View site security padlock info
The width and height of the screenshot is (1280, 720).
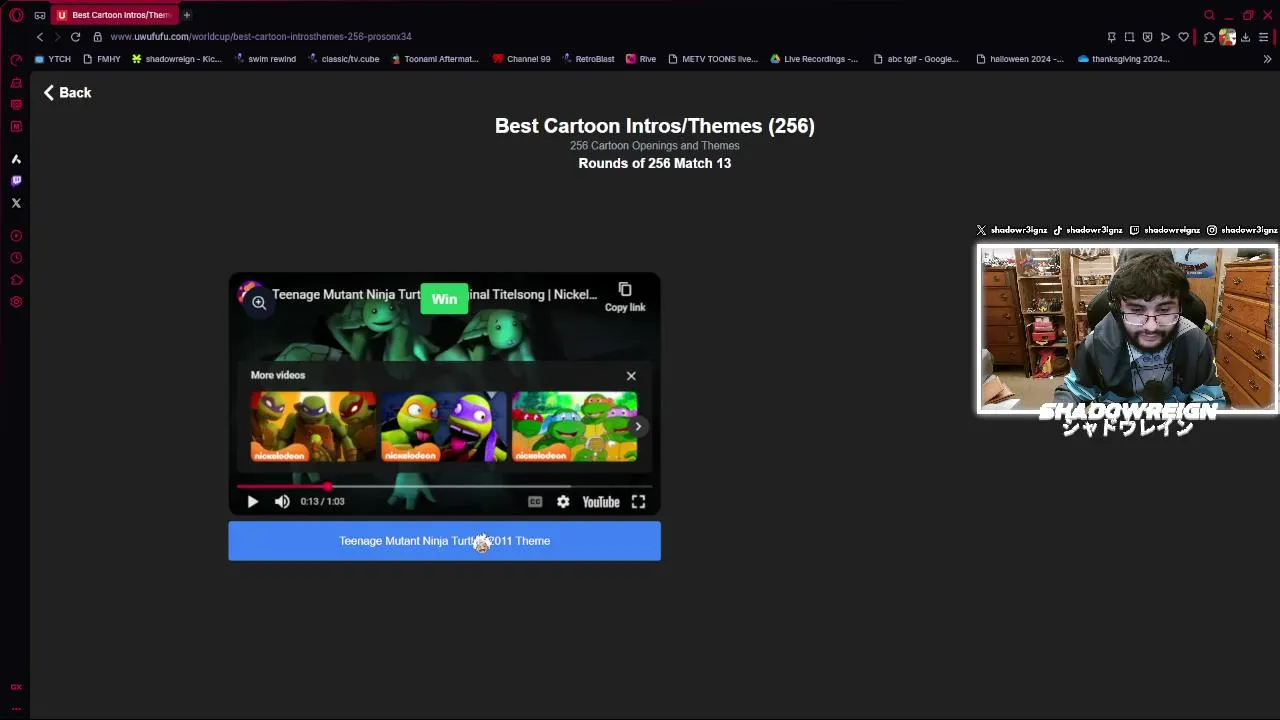click(97, 37)
